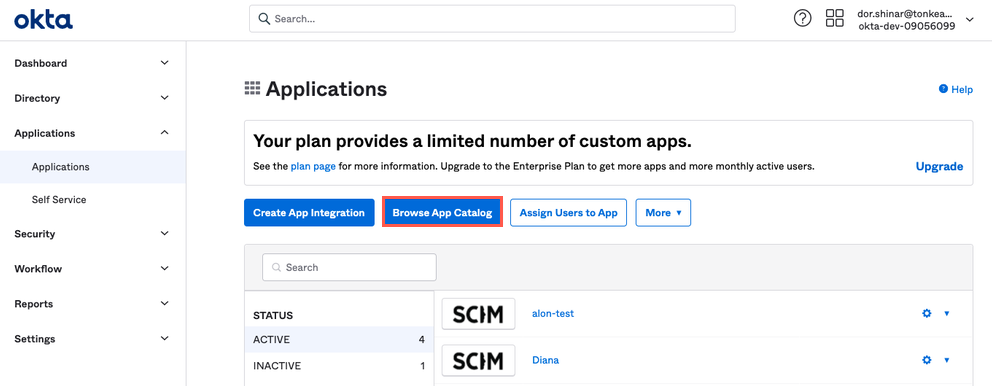Open the help question mark icon
Image resolution: width=992 pixels, height=386 pixels.
click(802, 19)
